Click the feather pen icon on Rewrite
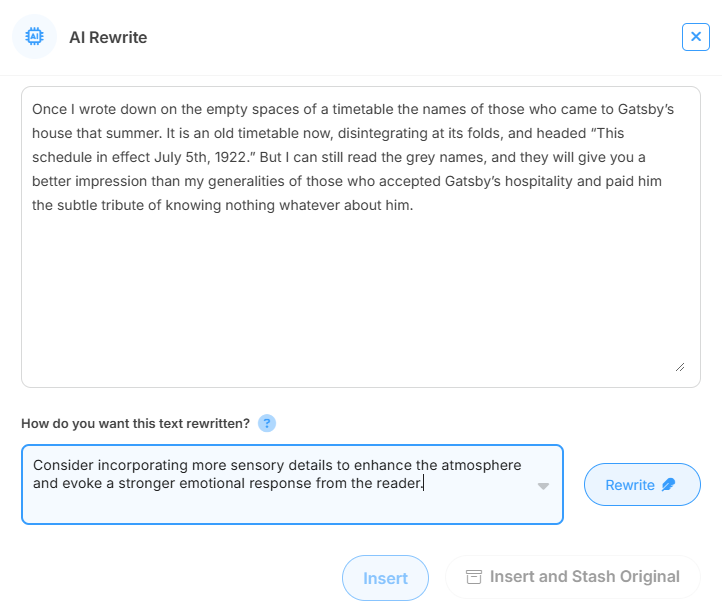The height and width of the screenshot is (613, 722). [669, 485]
